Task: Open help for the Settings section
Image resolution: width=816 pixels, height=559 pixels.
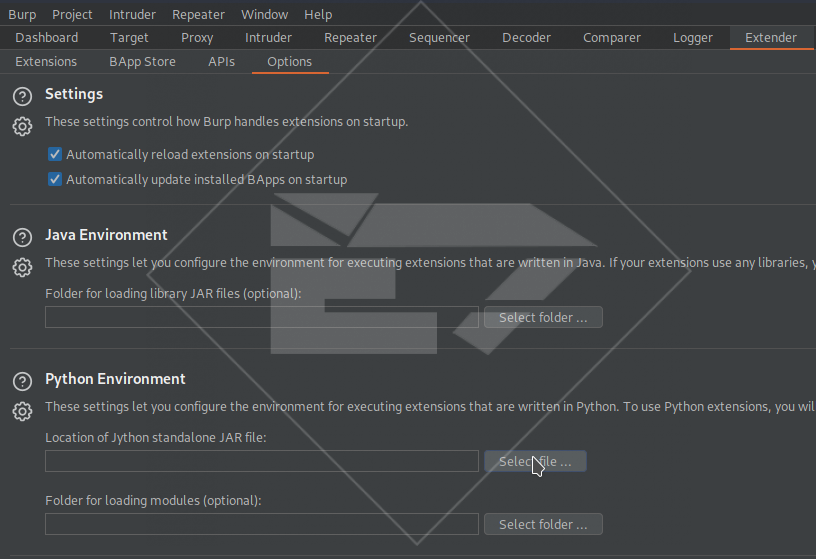Action: point(22,96)
